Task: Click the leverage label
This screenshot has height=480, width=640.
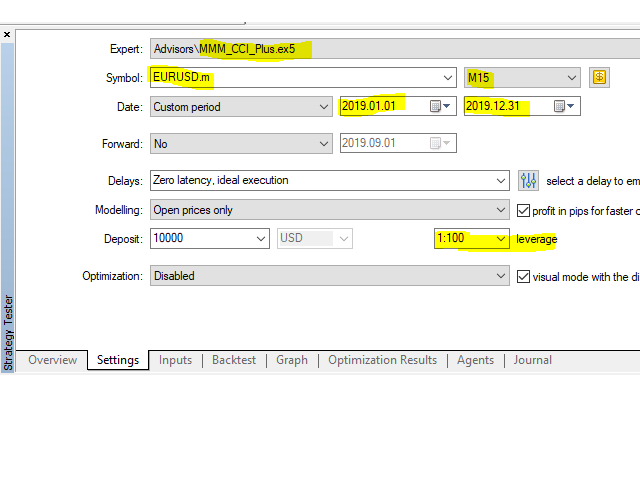Action: point(536,239)
